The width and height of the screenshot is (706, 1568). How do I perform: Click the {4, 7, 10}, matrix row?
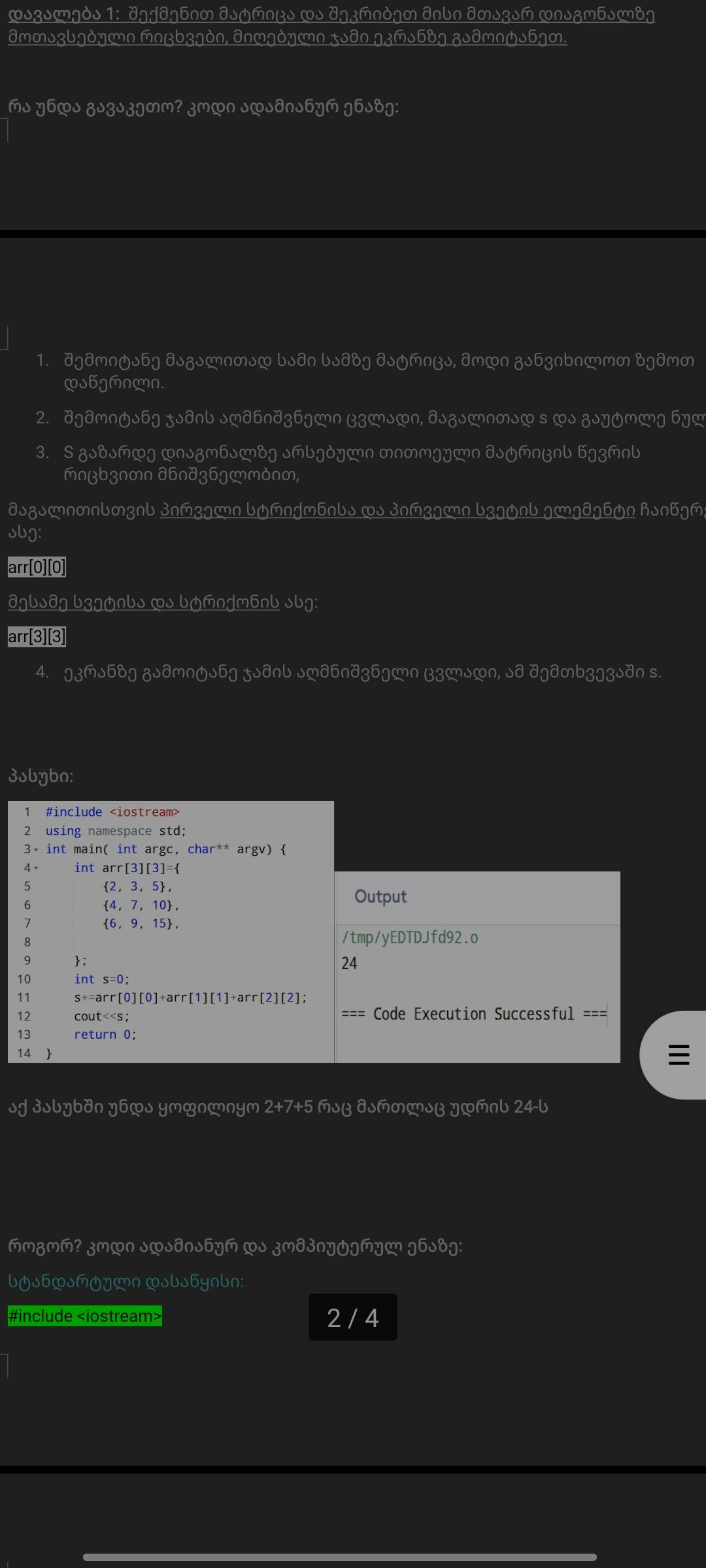click(x=141, y=905)
